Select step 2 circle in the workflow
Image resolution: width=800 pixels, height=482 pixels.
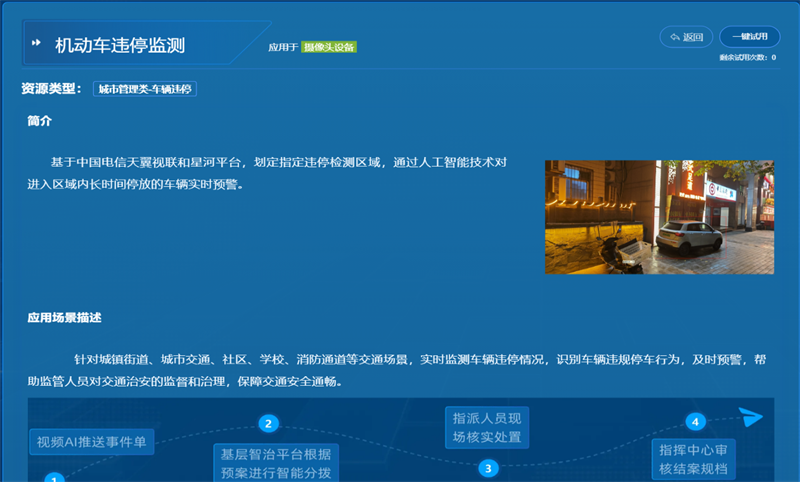coord(267,423)
